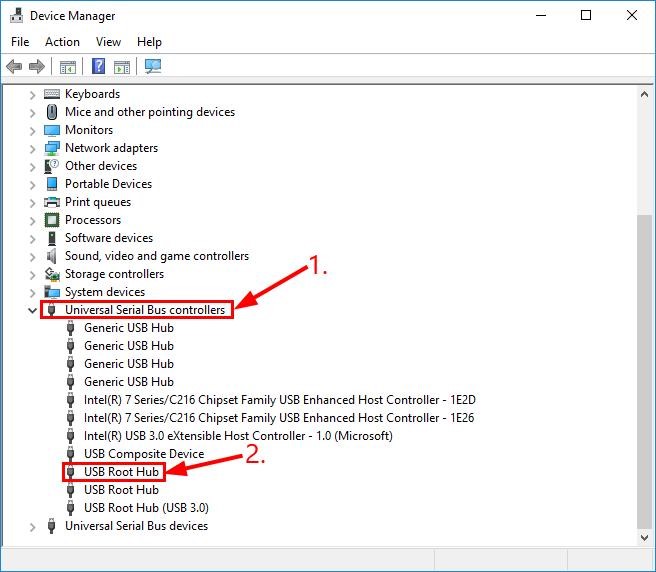The height and width of the screenshot is (572, 656).
Task: Click the Processors chip icon
Action: point(52,220)
